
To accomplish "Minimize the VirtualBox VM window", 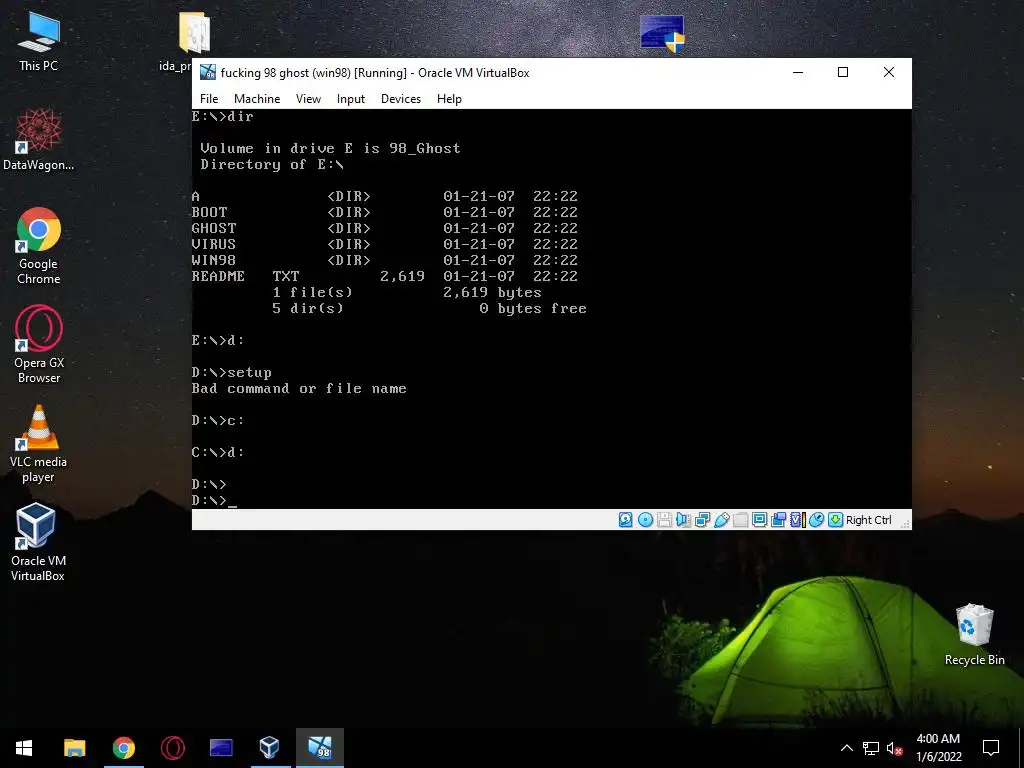I will (x=798, y=72).
